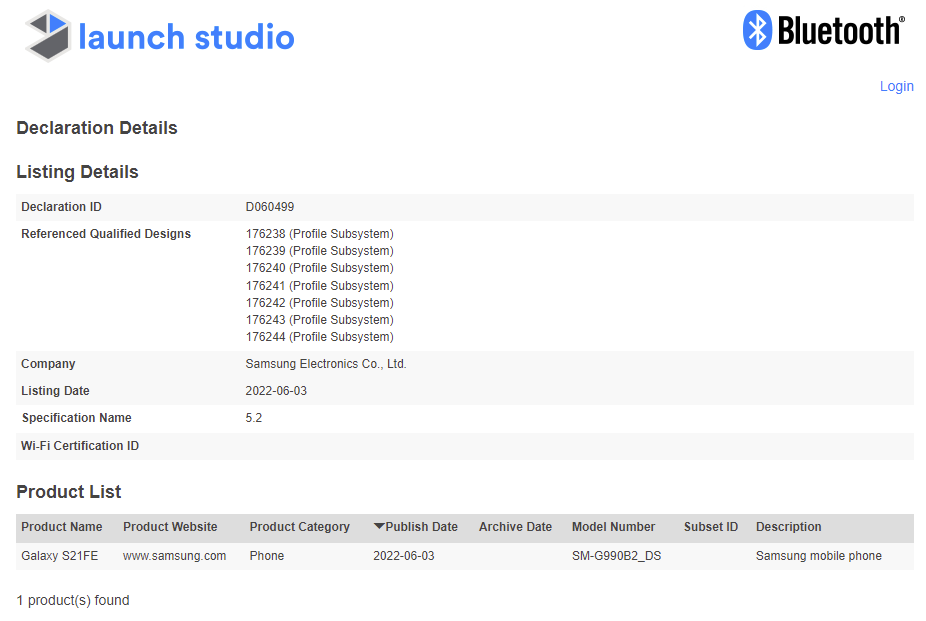The image size is (926, 621).
Task: Sort table by Product Website header
Action: click(x=170, y=527)
